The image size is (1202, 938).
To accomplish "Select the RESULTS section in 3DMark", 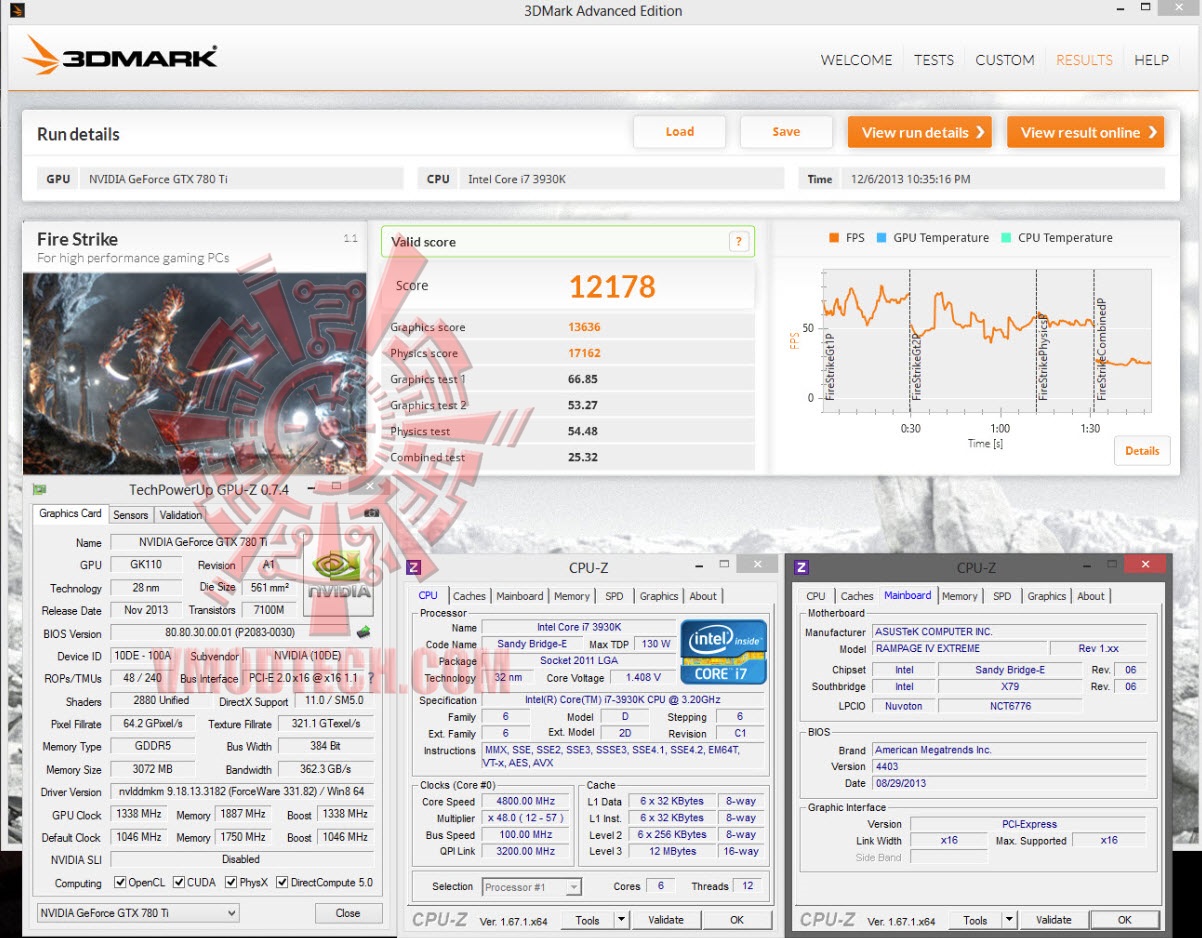I will (x=1084, y=60).
